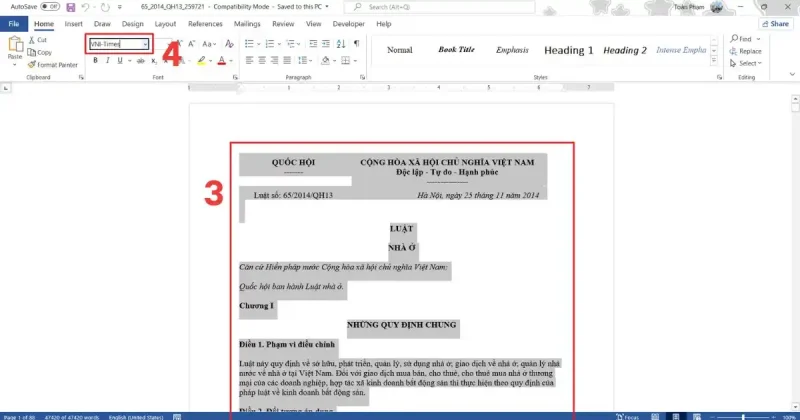Toggle Bold formatting

(95, 61)
